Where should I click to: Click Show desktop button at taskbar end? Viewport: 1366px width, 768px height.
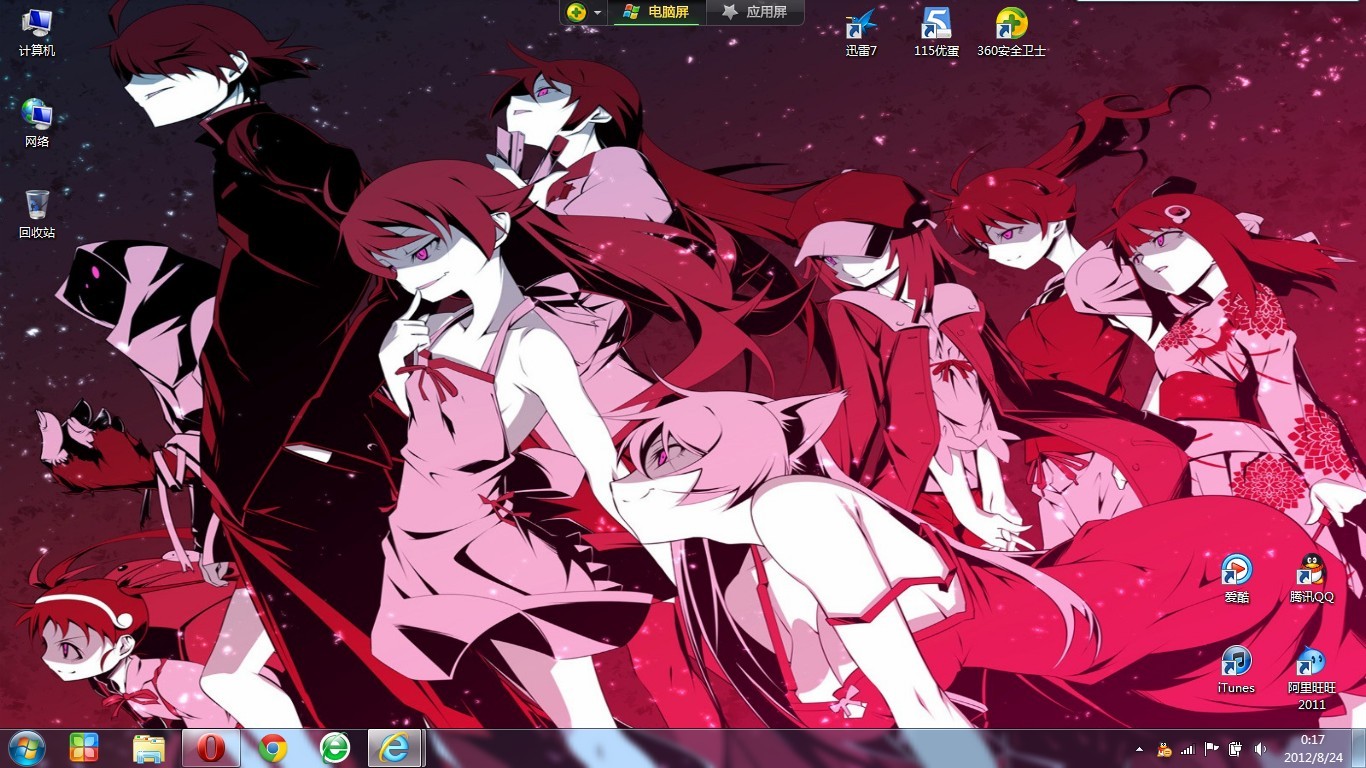pos(1358,748)
